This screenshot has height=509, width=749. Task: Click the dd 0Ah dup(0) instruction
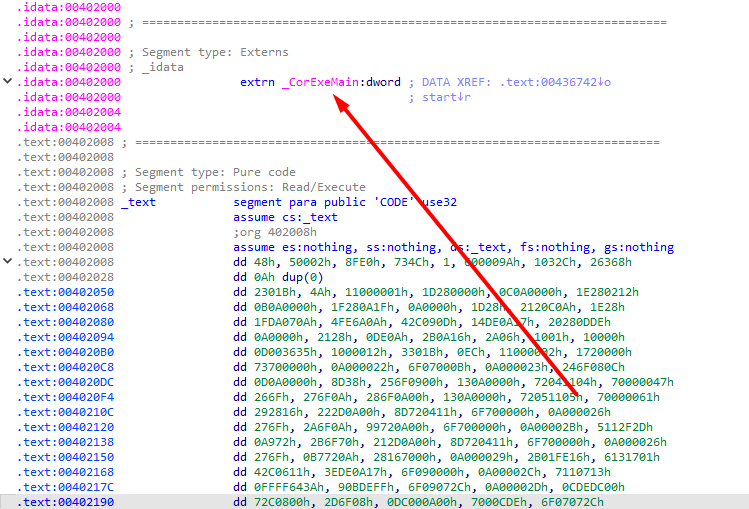point(279,277)
